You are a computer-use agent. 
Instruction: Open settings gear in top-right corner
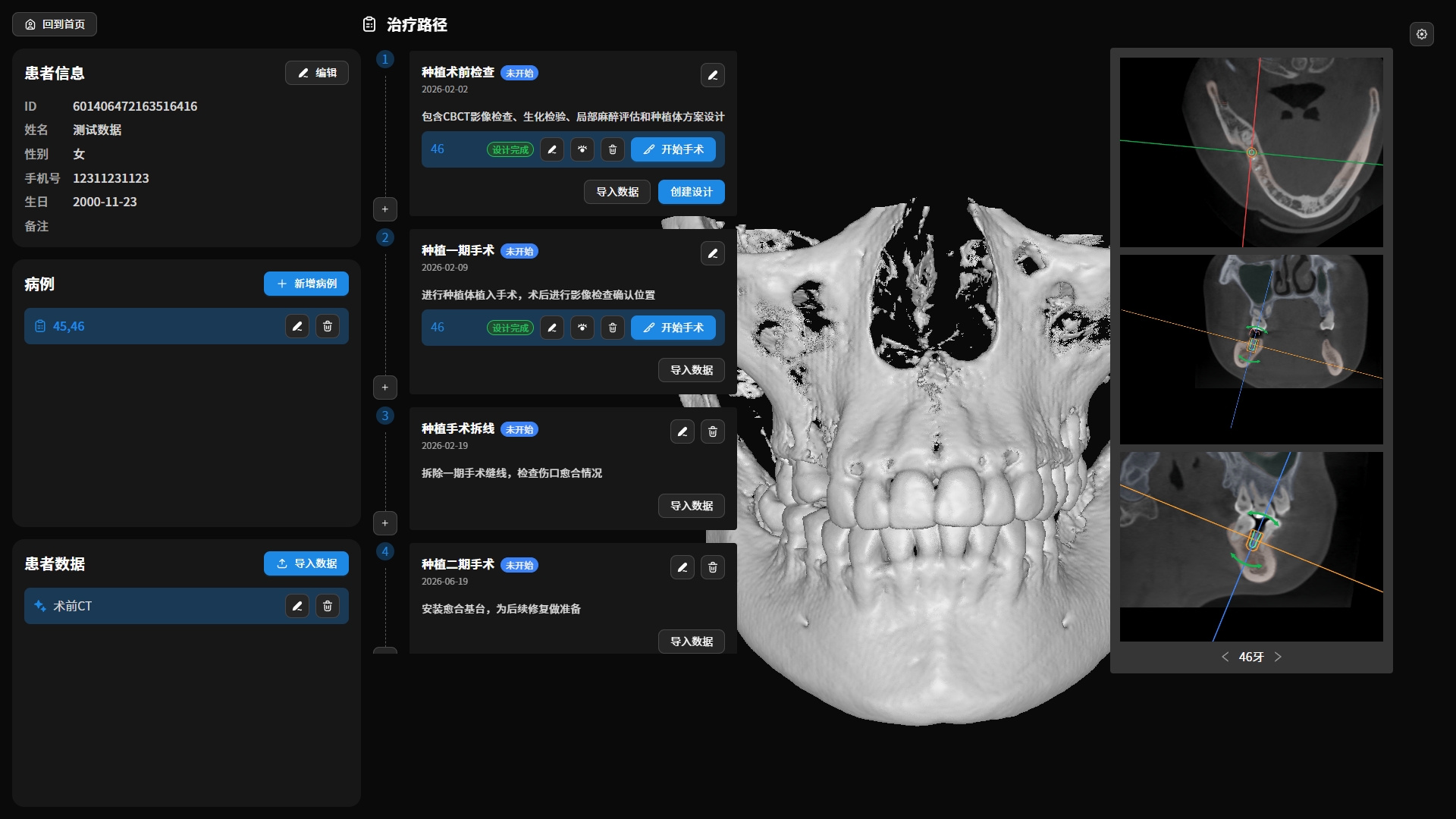[x=1421, y=34]
